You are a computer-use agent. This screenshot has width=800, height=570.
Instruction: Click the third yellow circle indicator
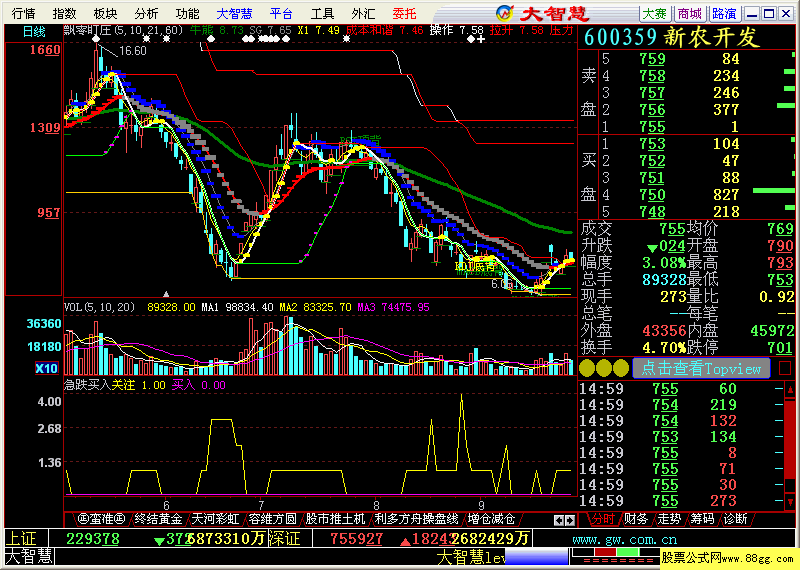click(x=620, y=368)
